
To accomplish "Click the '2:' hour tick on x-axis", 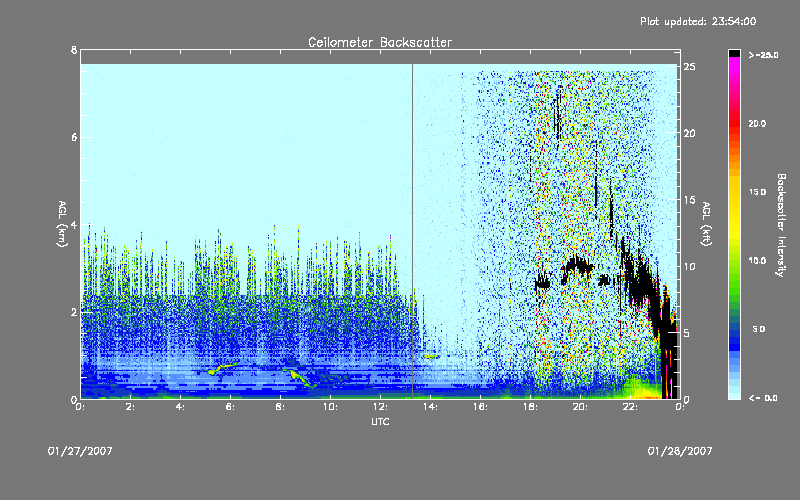I will 130,407.
